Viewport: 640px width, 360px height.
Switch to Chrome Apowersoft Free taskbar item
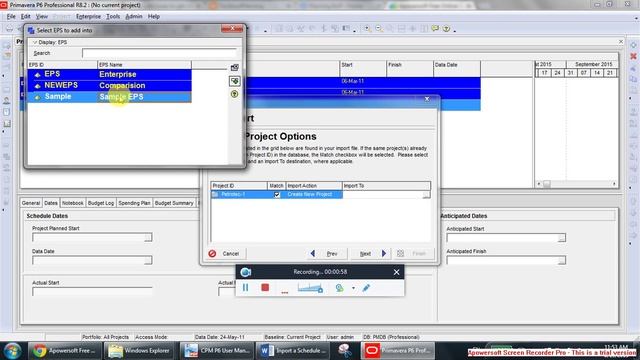[x=64, y=351]
